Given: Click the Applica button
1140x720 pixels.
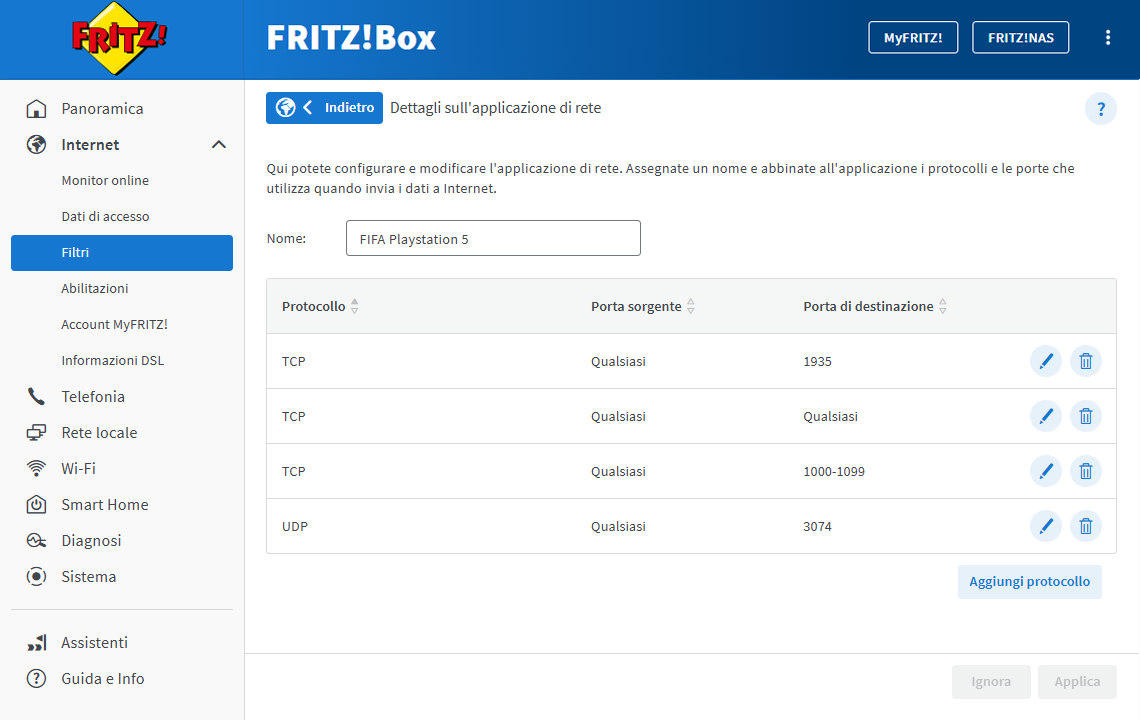Looking at the screenshot, I should tap(1077, 682).
